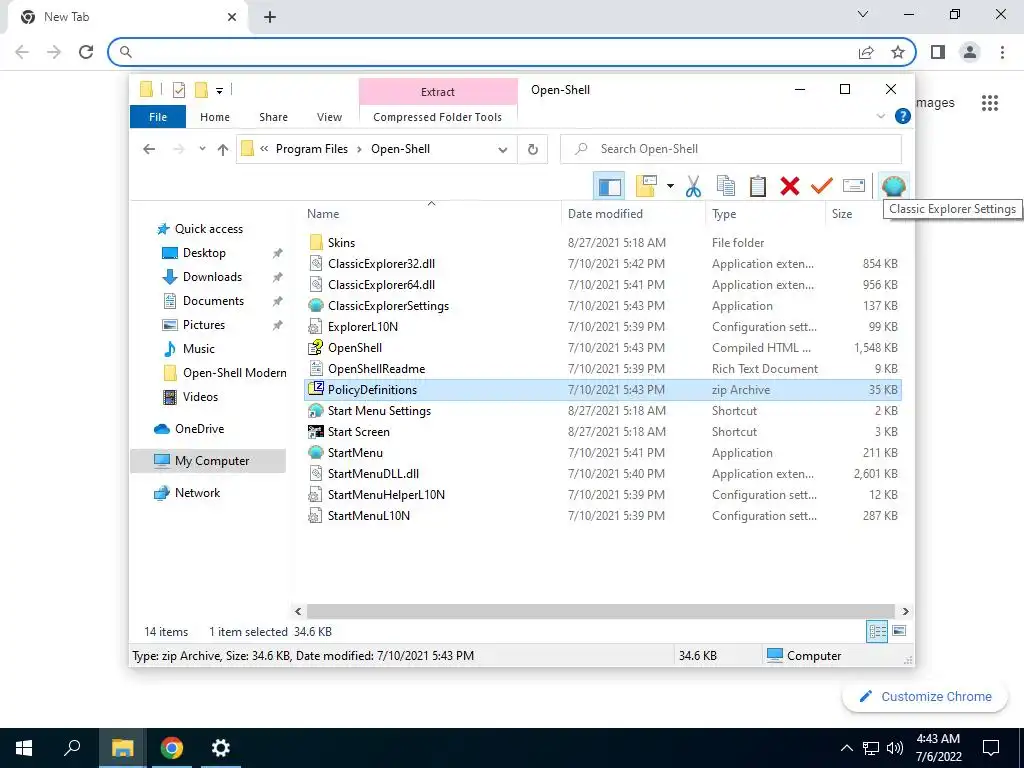Go back in File Explorer
The width and height of the screenshot is (1024, 768).
149,149
